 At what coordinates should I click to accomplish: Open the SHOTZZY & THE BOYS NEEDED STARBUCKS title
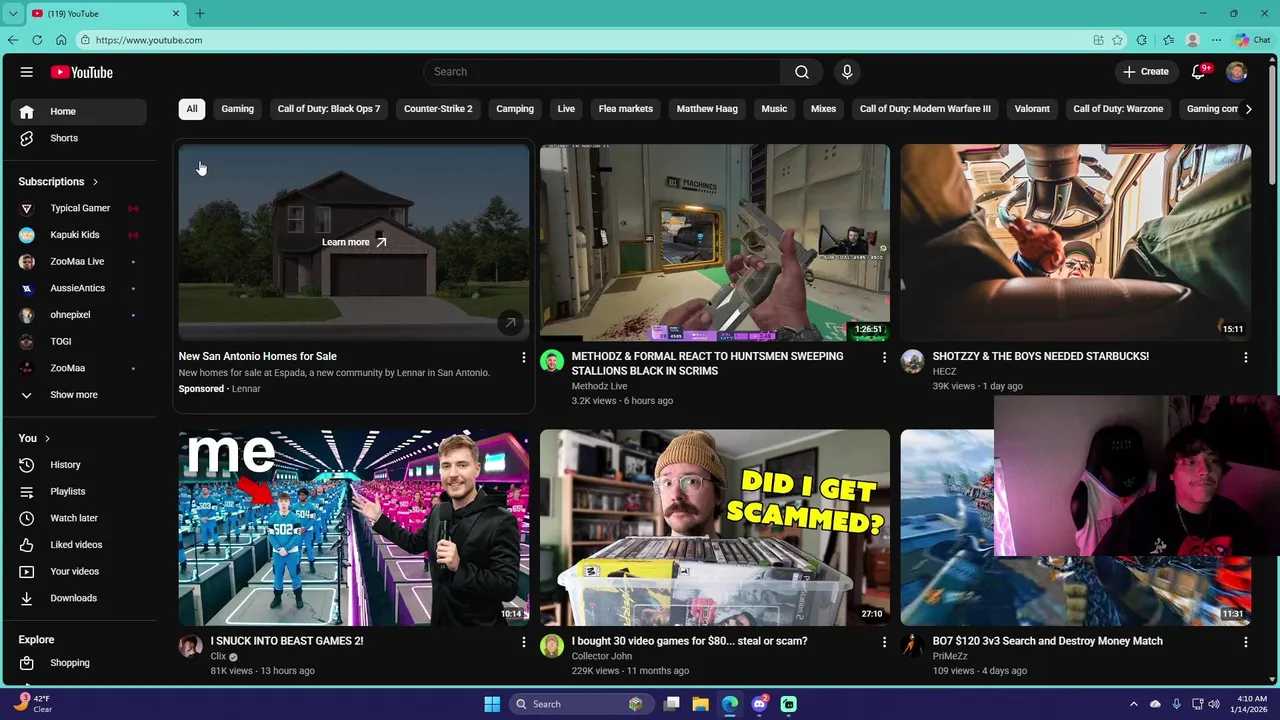tap(1040, 356)
